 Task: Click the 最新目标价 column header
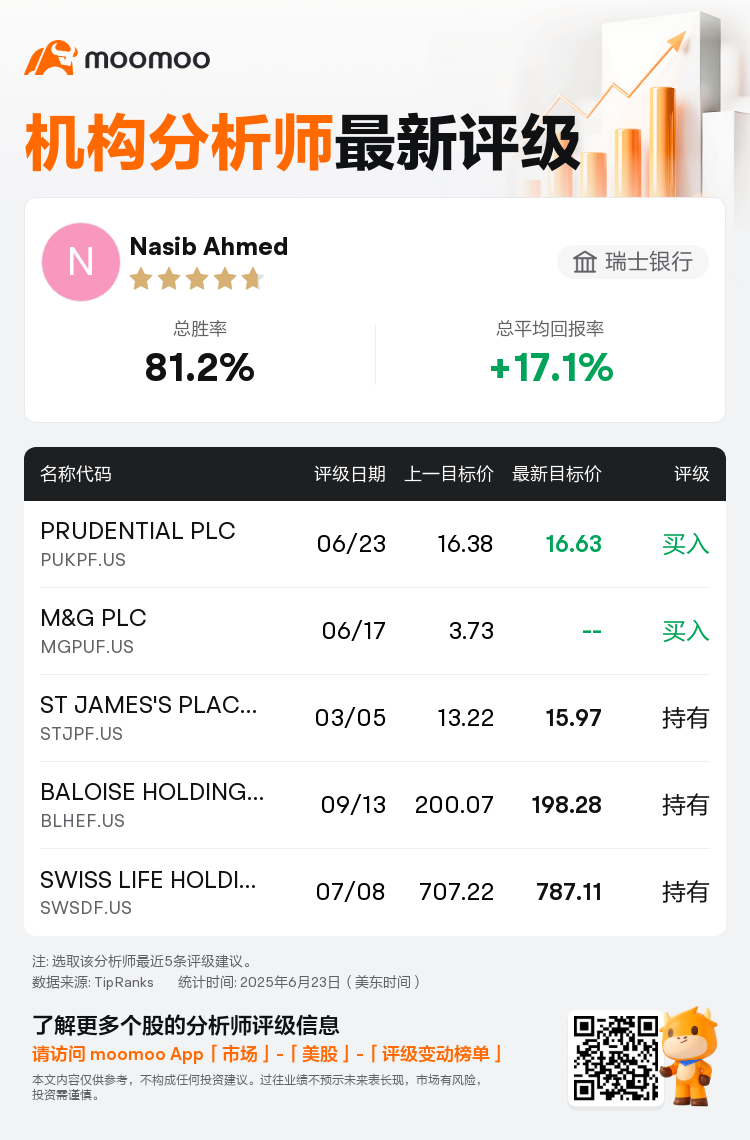(557, 474)
